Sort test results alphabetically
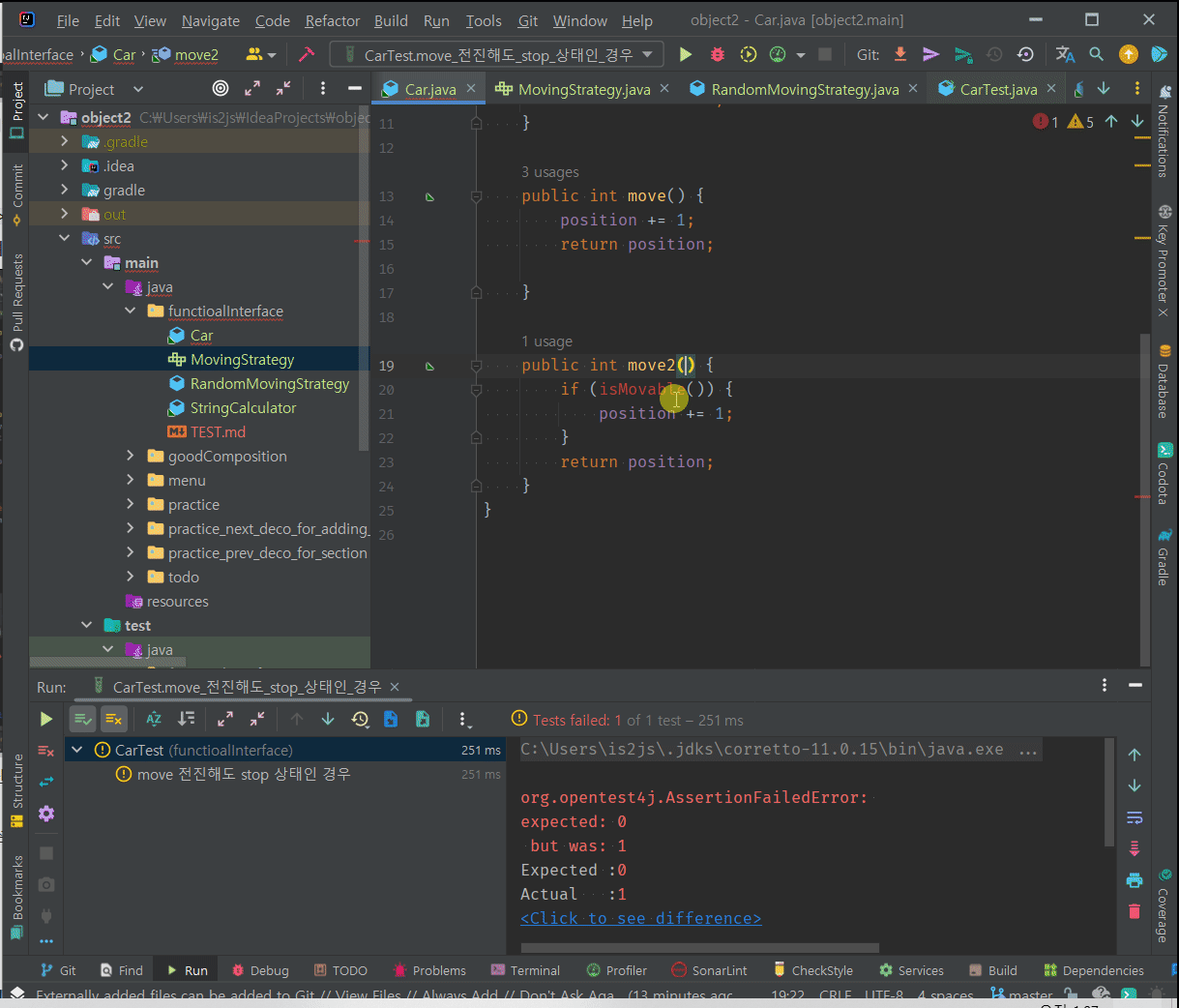 [x=154, y=719]
